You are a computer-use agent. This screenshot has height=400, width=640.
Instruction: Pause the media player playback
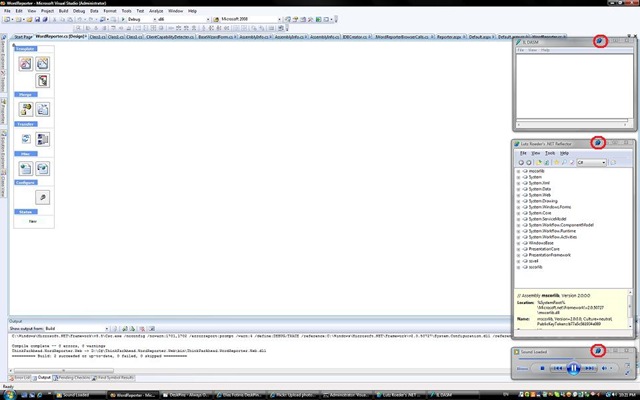573,368
